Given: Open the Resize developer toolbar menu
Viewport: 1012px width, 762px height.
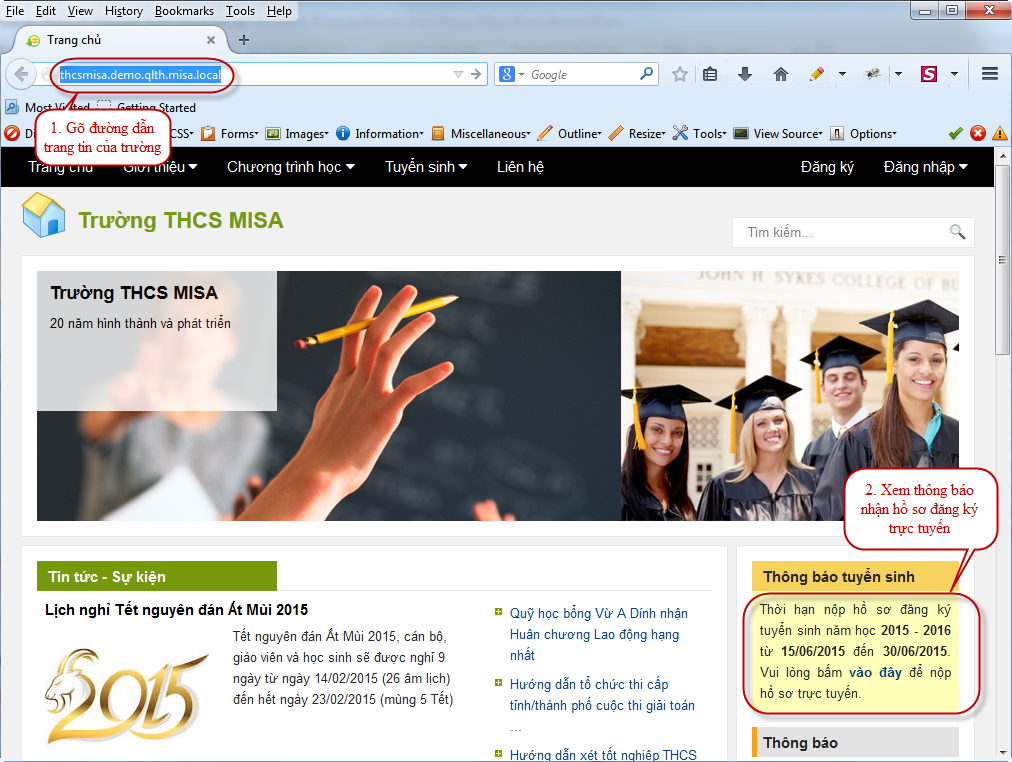Looking at the screenshot, I should [638, 134].
